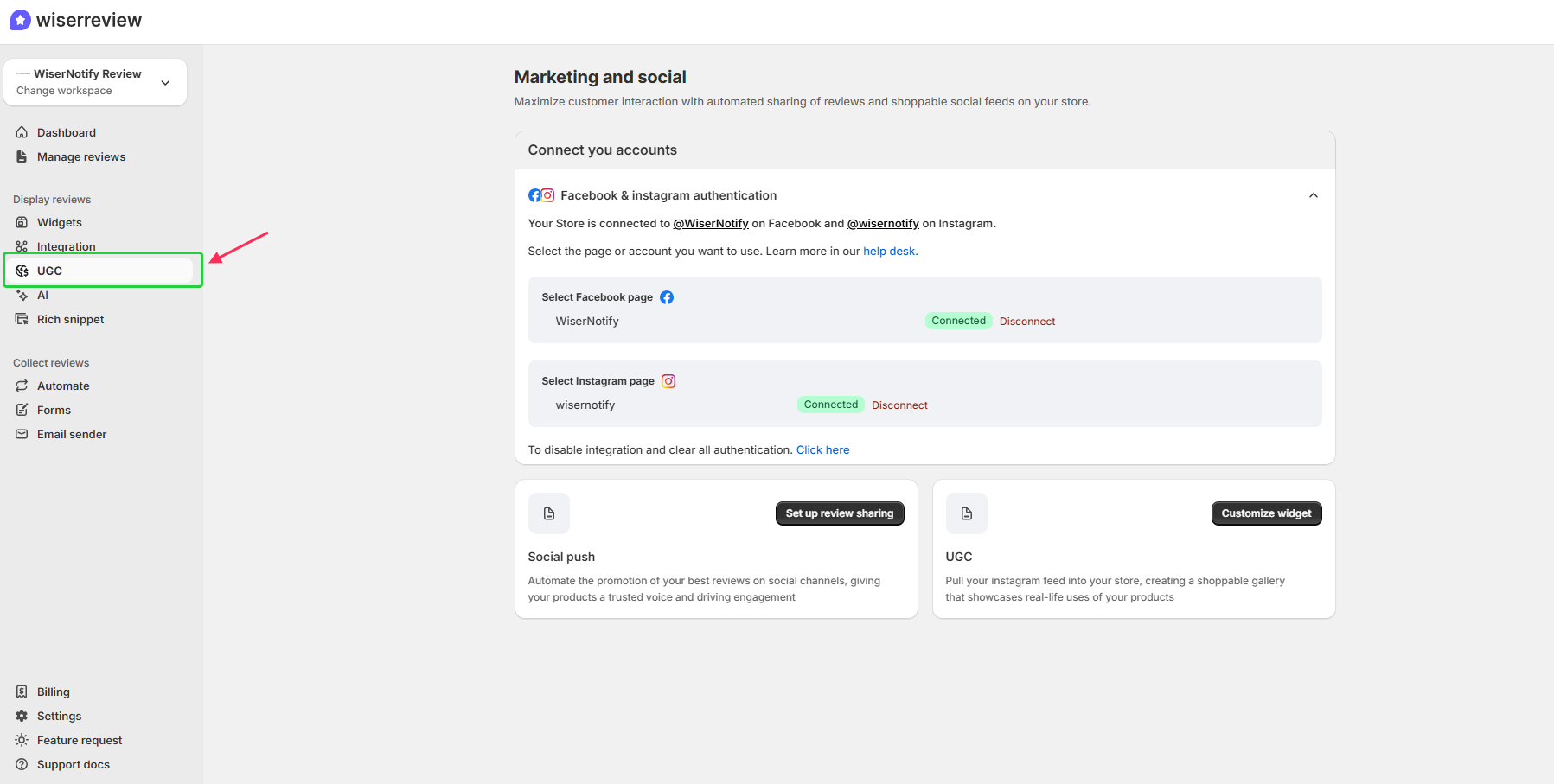Select the Email sender sidebar icon
Screen dimensions: 1554x784
tap(22, 434)
